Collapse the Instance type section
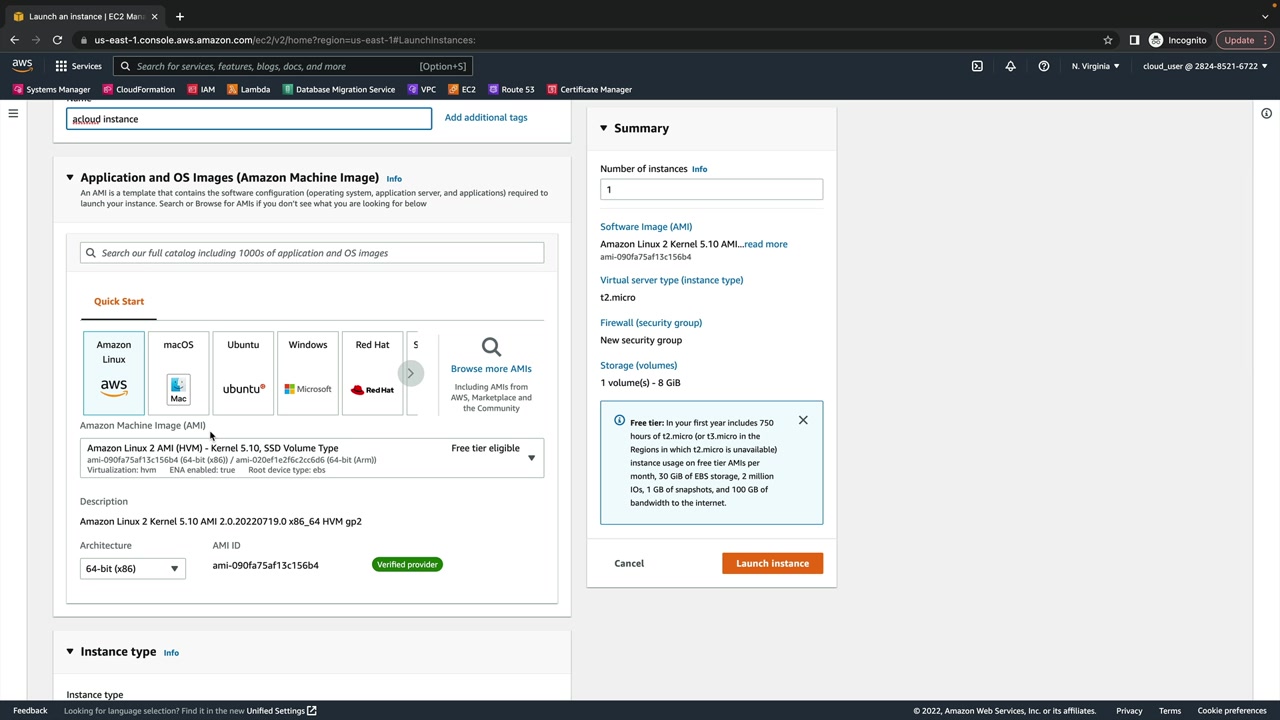The width and height of the screenshot is (1280, 720). point(70,652)
